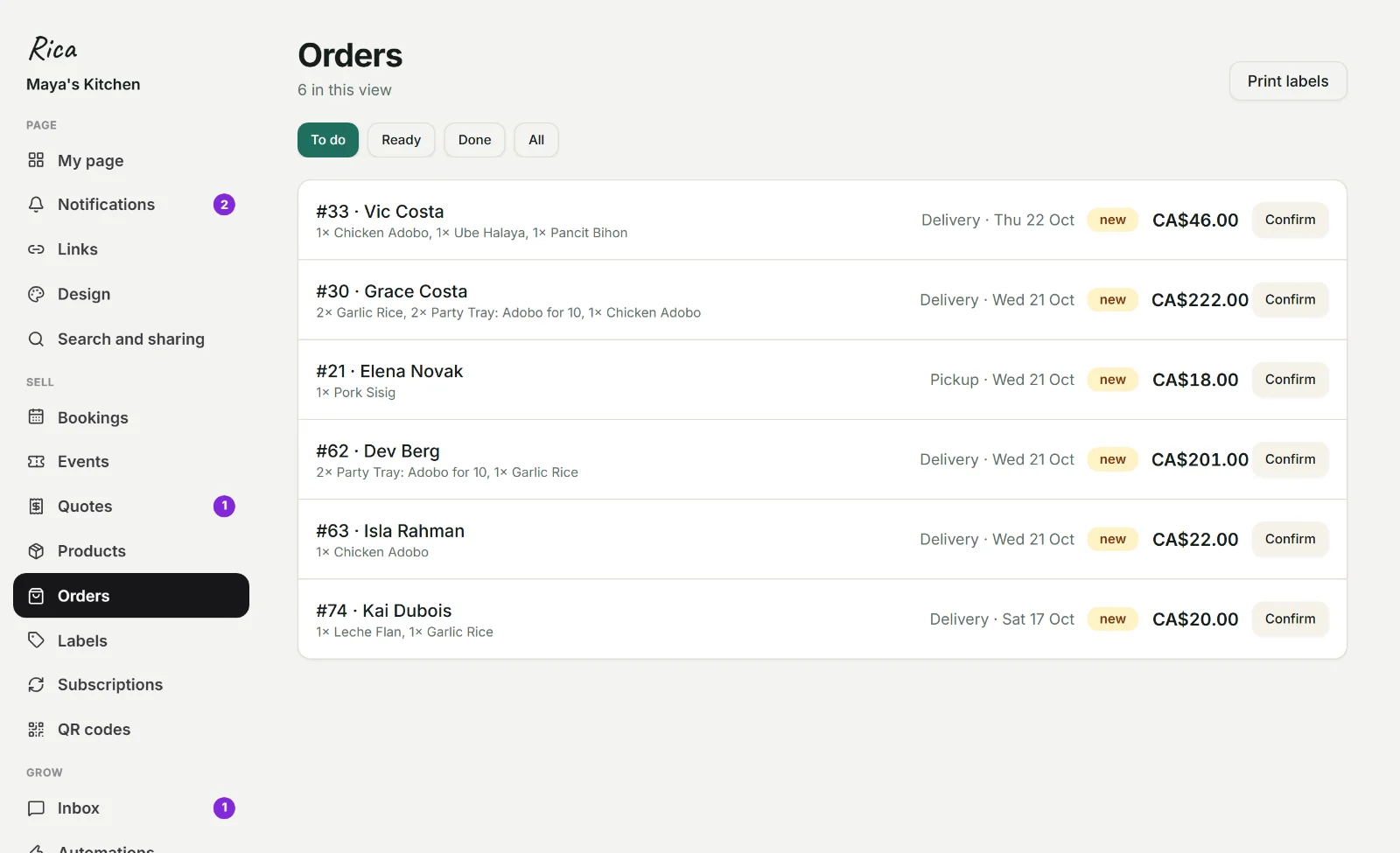Click the Bookings calendar icon
This screenshot has width=1400, height=853.
[x=36, y=417]
